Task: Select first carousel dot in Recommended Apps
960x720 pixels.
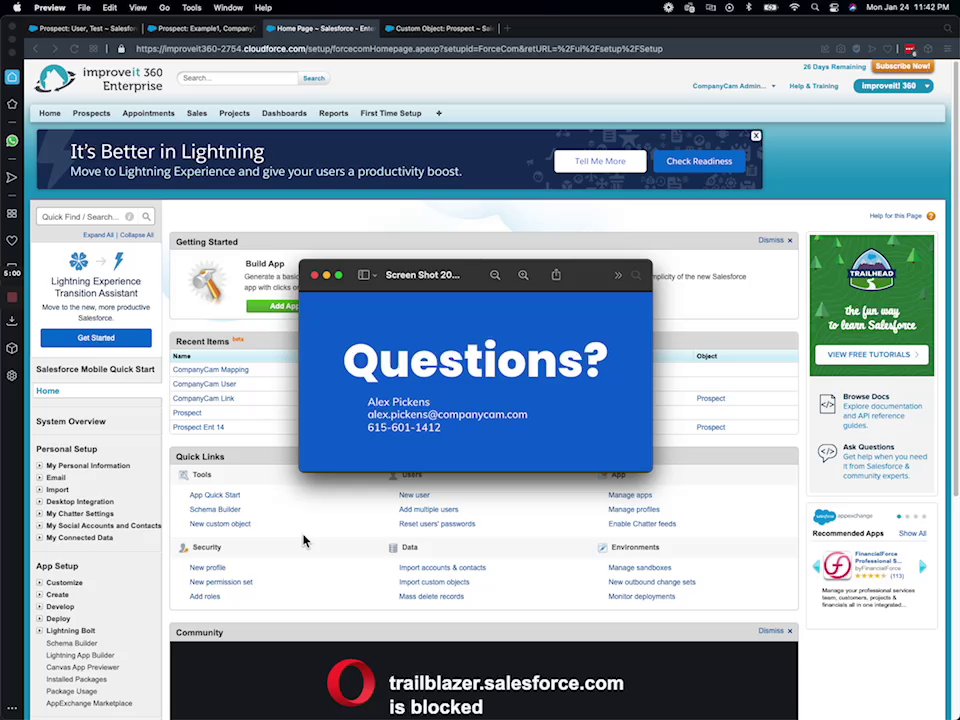Action: click(899, 517)
